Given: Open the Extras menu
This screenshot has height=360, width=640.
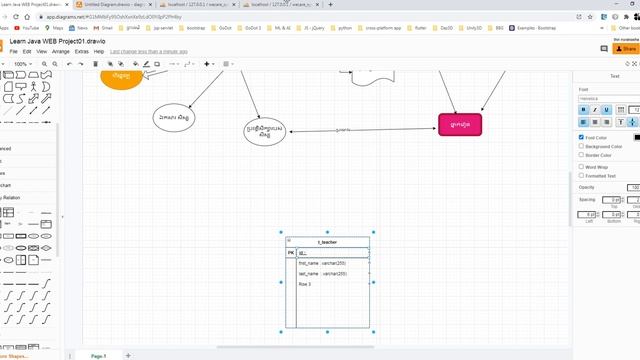Looking at the screenshot, I should (82, 52).
